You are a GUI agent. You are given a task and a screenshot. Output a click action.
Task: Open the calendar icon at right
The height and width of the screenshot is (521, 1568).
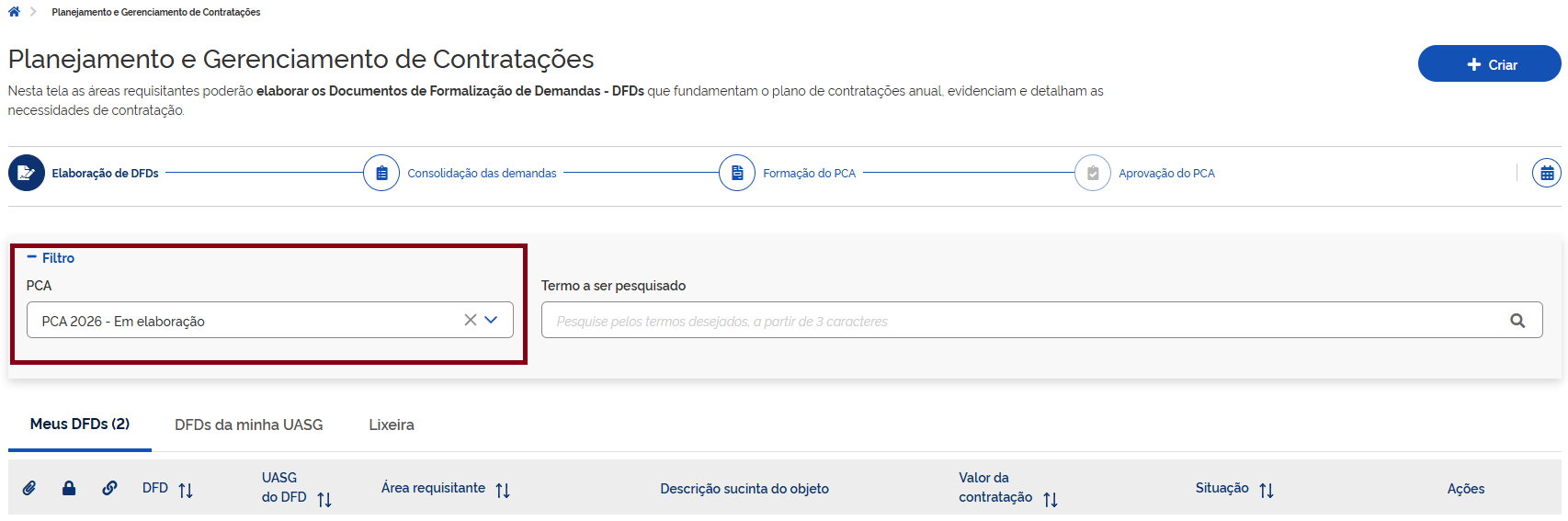[x=1547, y=173]
